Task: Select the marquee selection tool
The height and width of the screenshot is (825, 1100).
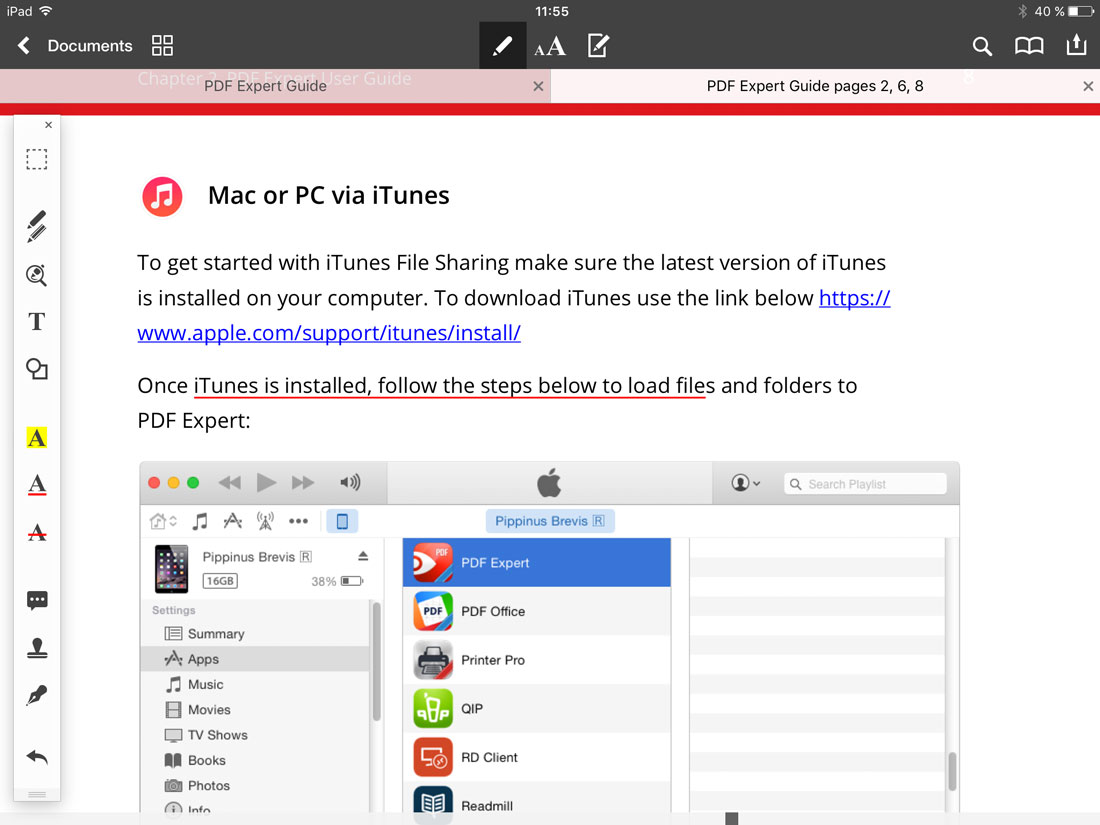Action: coord(36,159)
